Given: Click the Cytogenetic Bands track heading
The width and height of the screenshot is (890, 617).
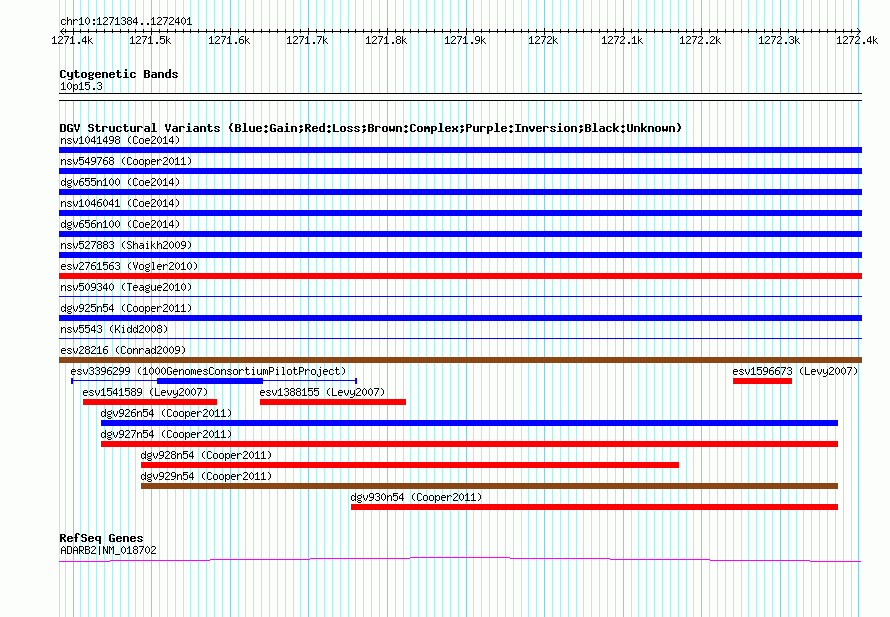Looking at the screenshot, I should click(119, 74).
